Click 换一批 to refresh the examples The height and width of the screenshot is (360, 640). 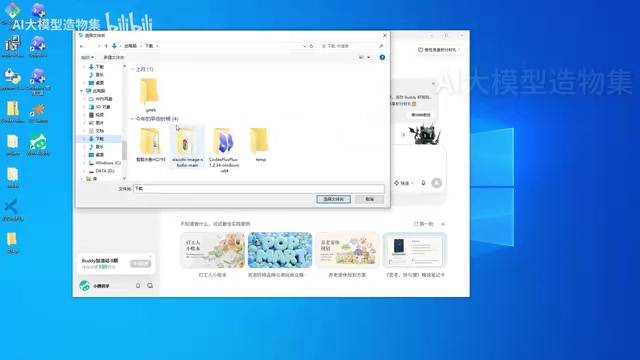424,224
